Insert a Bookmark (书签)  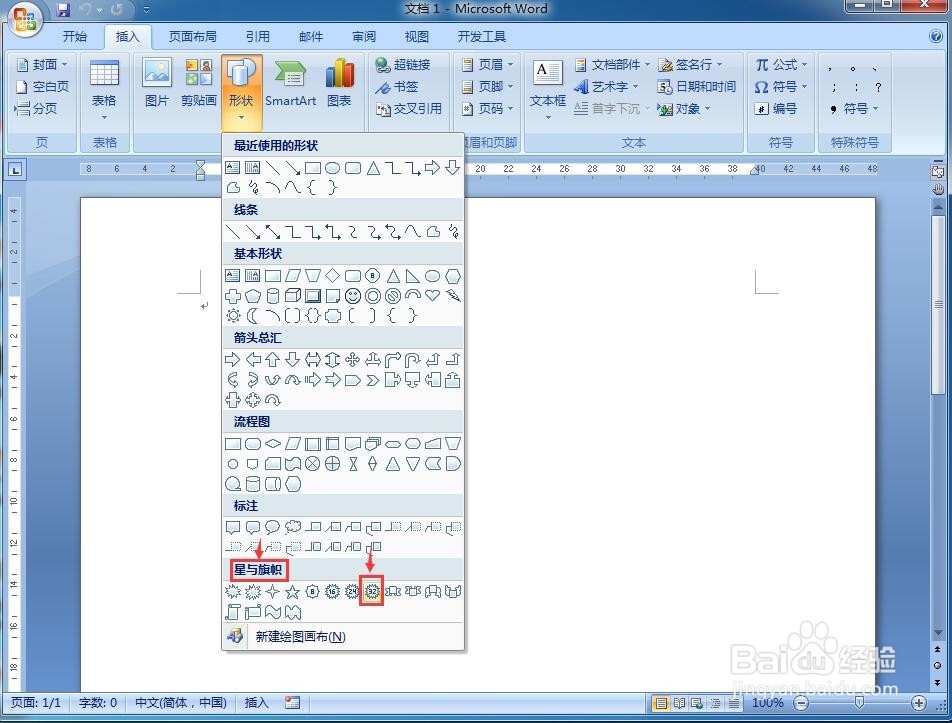click(x=396, y=86)
